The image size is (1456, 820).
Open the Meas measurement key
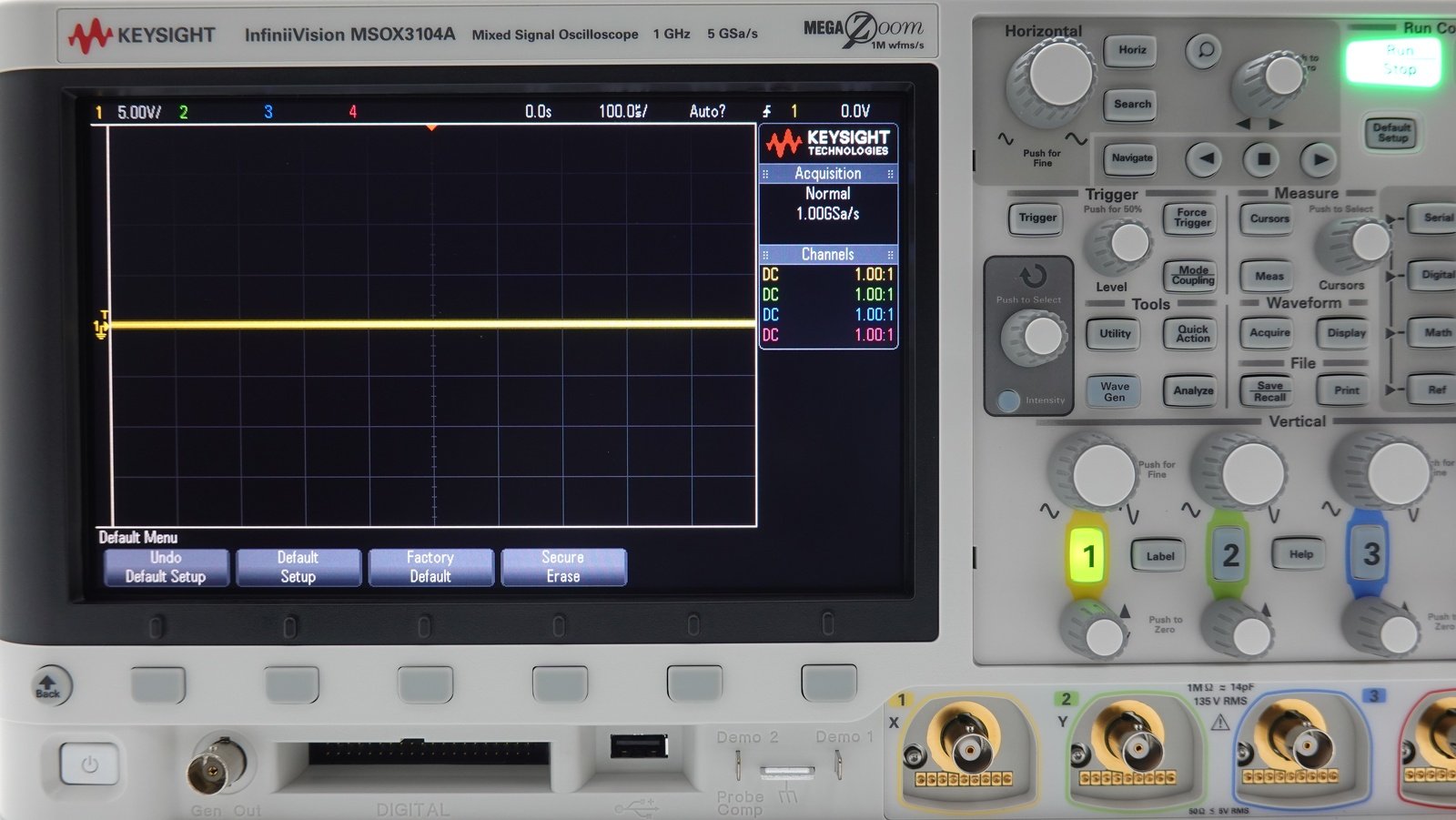1269,277
